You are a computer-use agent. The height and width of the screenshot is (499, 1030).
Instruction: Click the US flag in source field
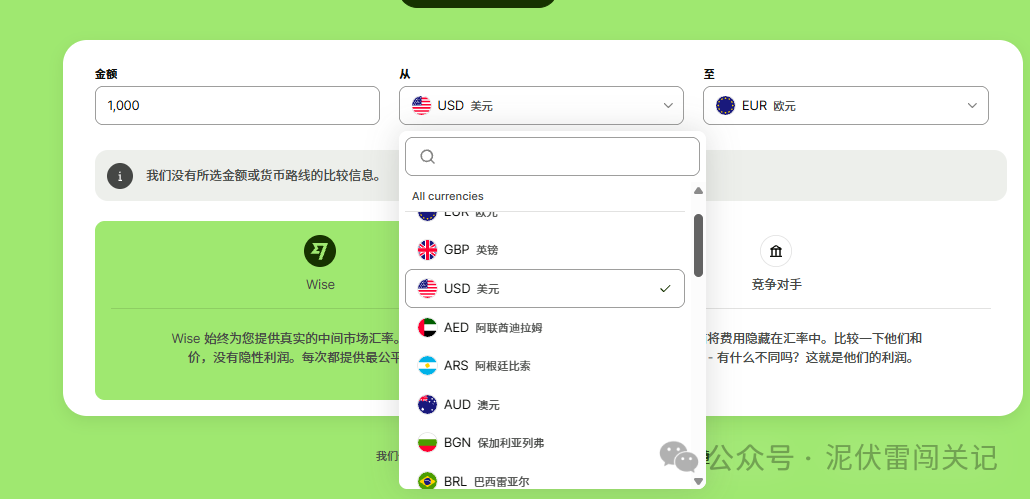coord(421,105)
